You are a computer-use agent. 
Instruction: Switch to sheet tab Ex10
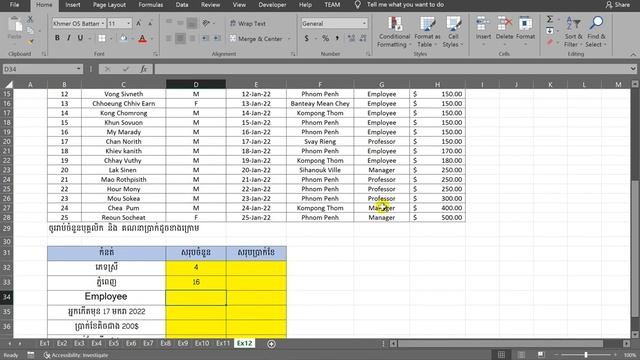pyautogui.click(x=202, y=343)
